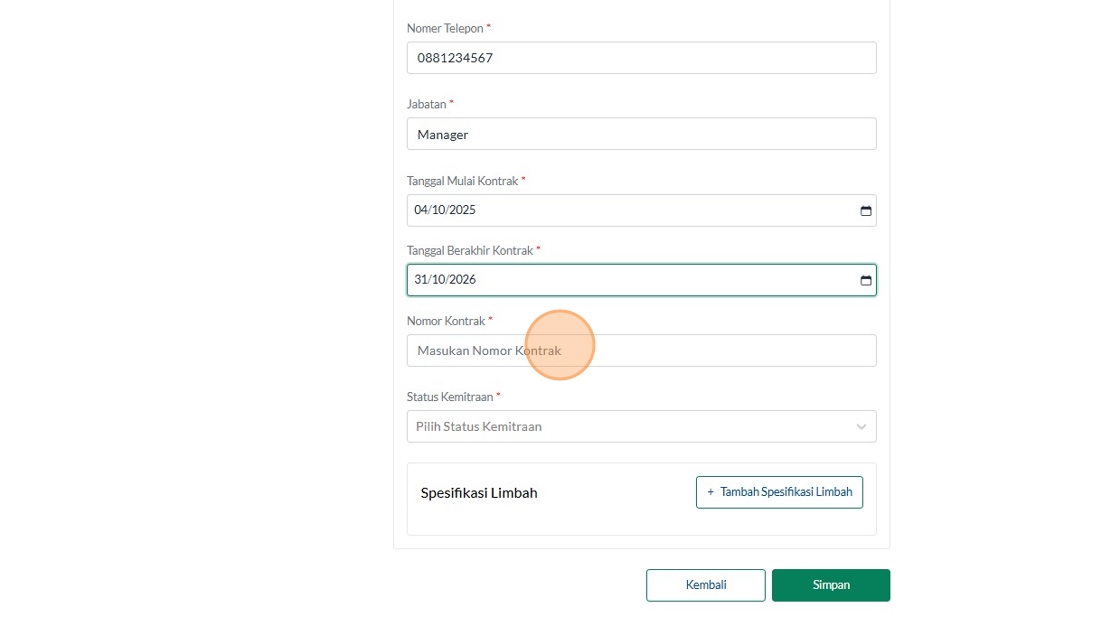Click plus icon in Tambah Spesifikasi Limbah
The image size is (1120, 626).
(x=710, y=492)
